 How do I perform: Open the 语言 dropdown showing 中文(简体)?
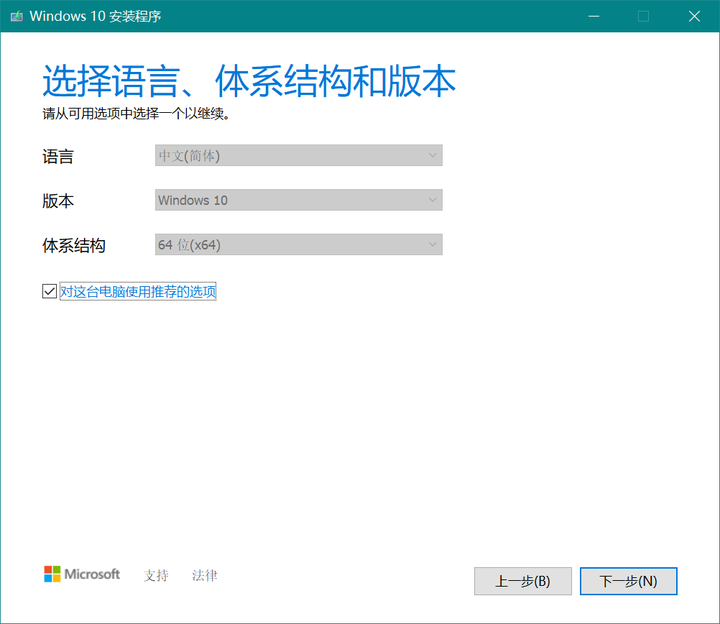[x=298, y=155]
